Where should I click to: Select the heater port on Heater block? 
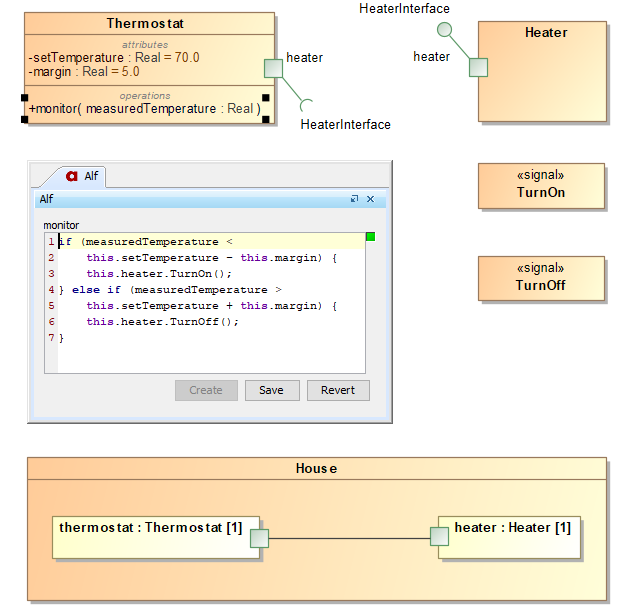478,67
